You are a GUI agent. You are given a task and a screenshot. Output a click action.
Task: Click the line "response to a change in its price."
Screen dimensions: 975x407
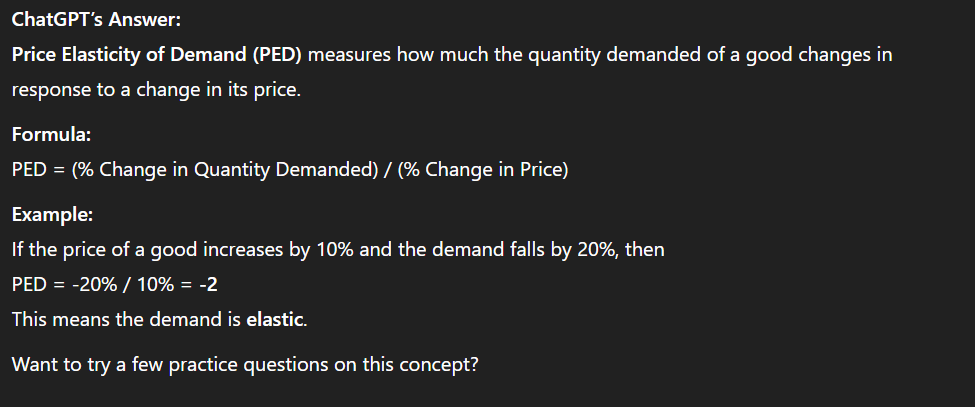click(155, 89)
